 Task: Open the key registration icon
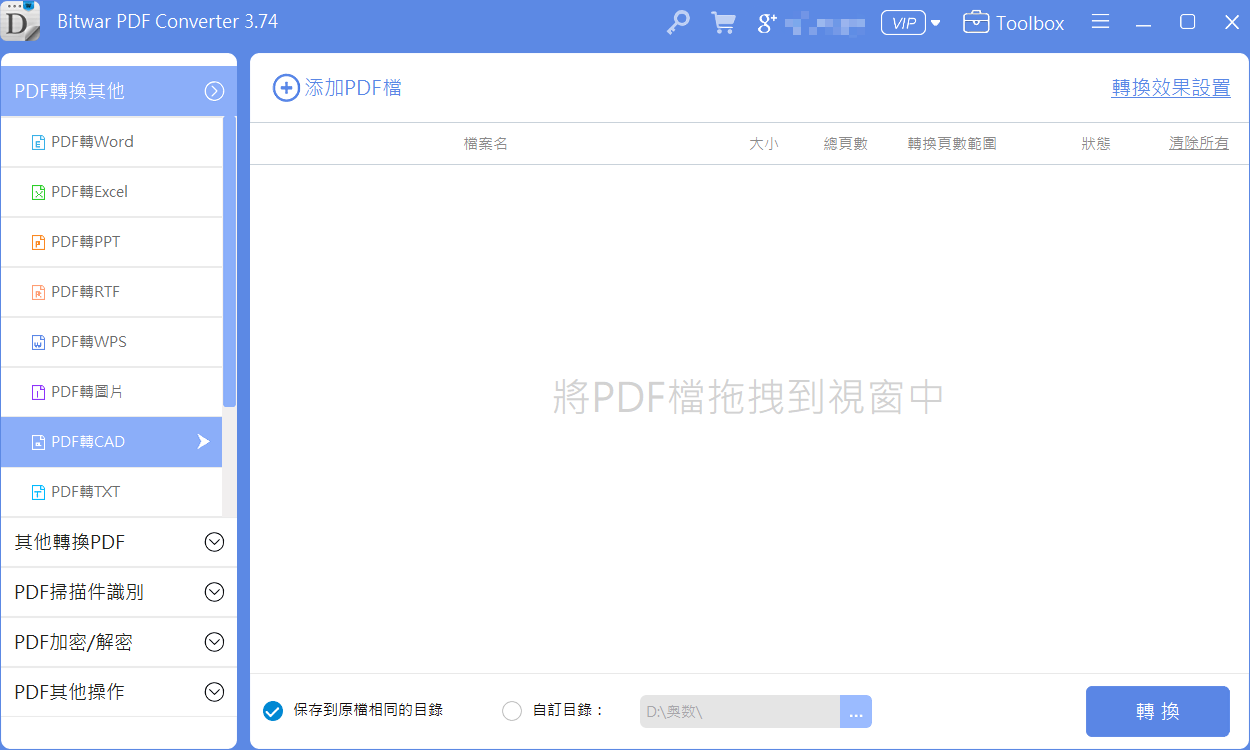pos(678,22)
